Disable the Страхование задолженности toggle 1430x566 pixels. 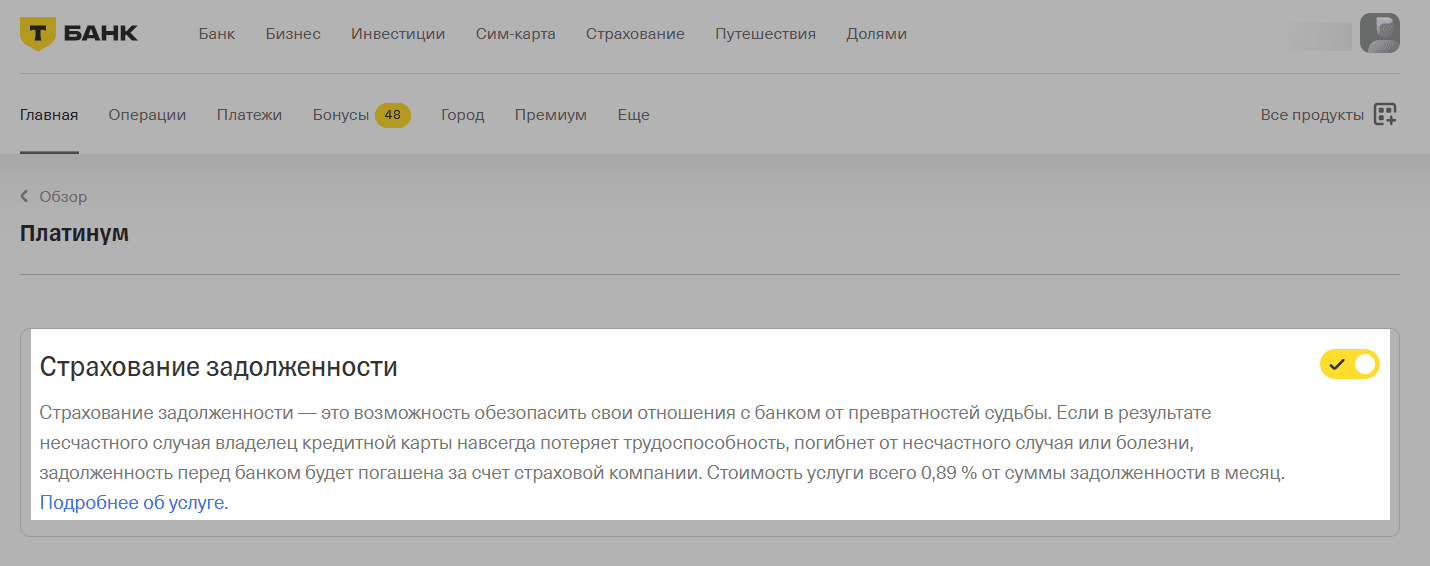click(x=1350, y=365)
